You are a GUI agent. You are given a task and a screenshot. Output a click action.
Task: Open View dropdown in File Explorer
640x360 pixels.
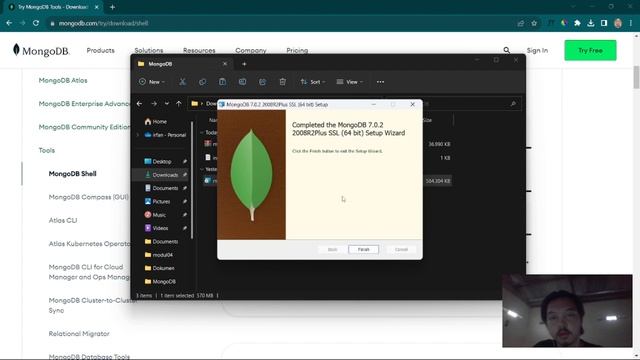click(349, 82)
